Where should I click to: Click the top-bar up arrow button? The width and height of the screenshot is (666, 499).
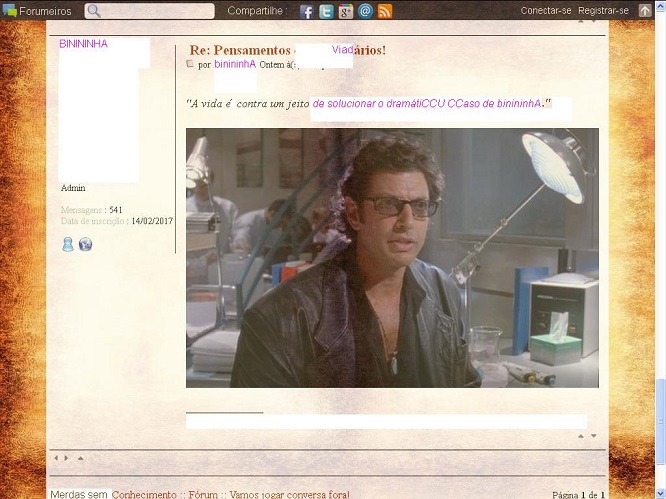tap(645, 11)
